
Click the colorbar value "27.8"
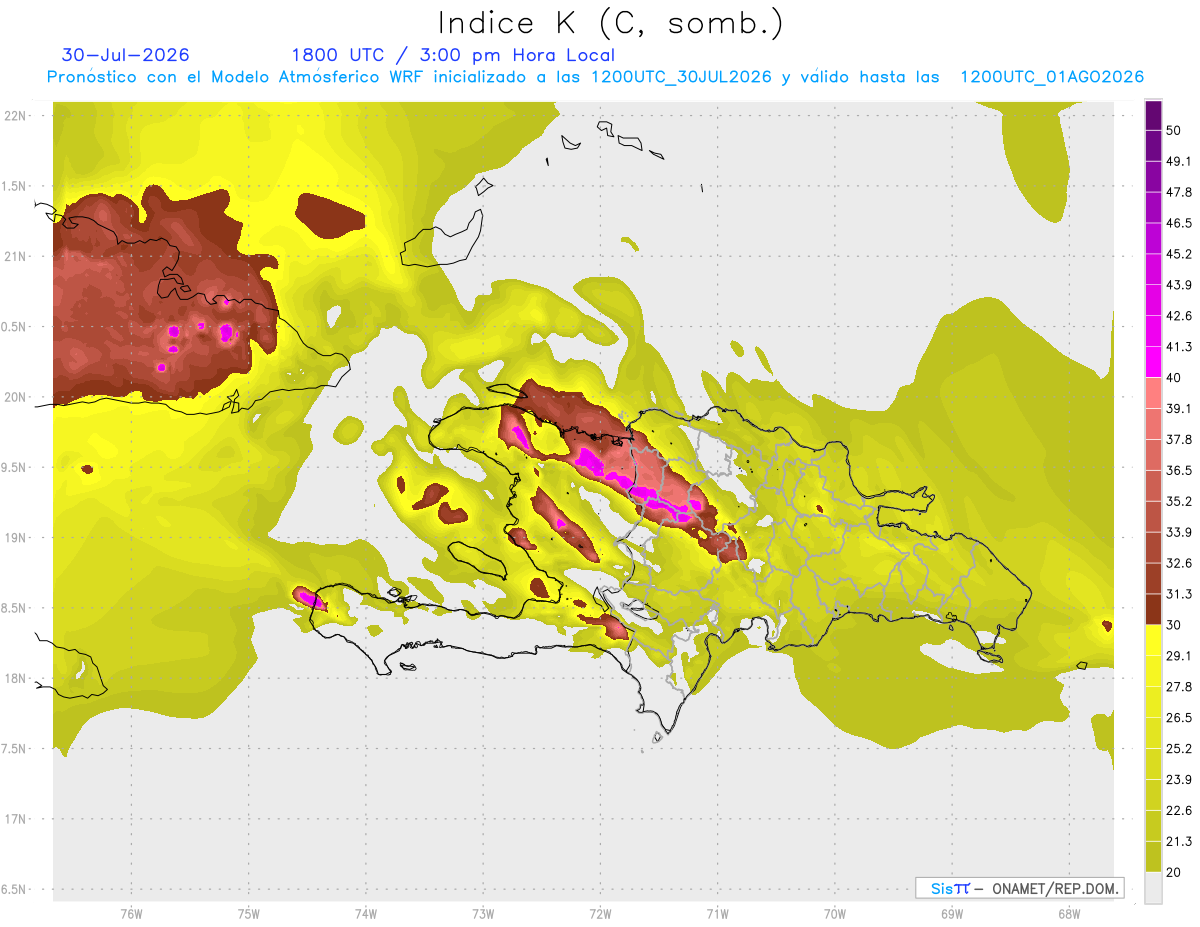(x=1179, y=687)
